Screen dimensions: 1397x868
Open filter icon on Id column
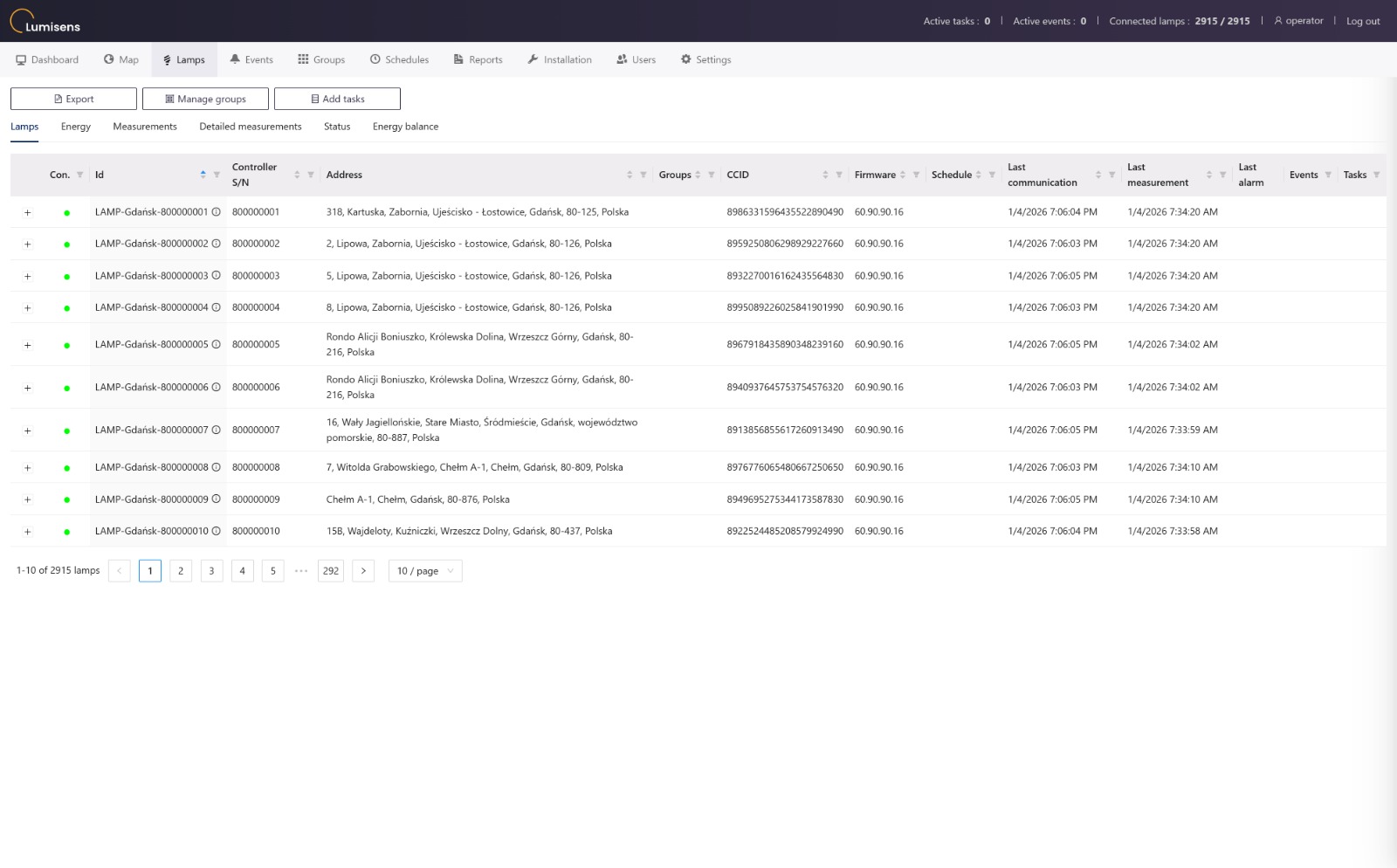pyautogui.click(x=217, y=175)
